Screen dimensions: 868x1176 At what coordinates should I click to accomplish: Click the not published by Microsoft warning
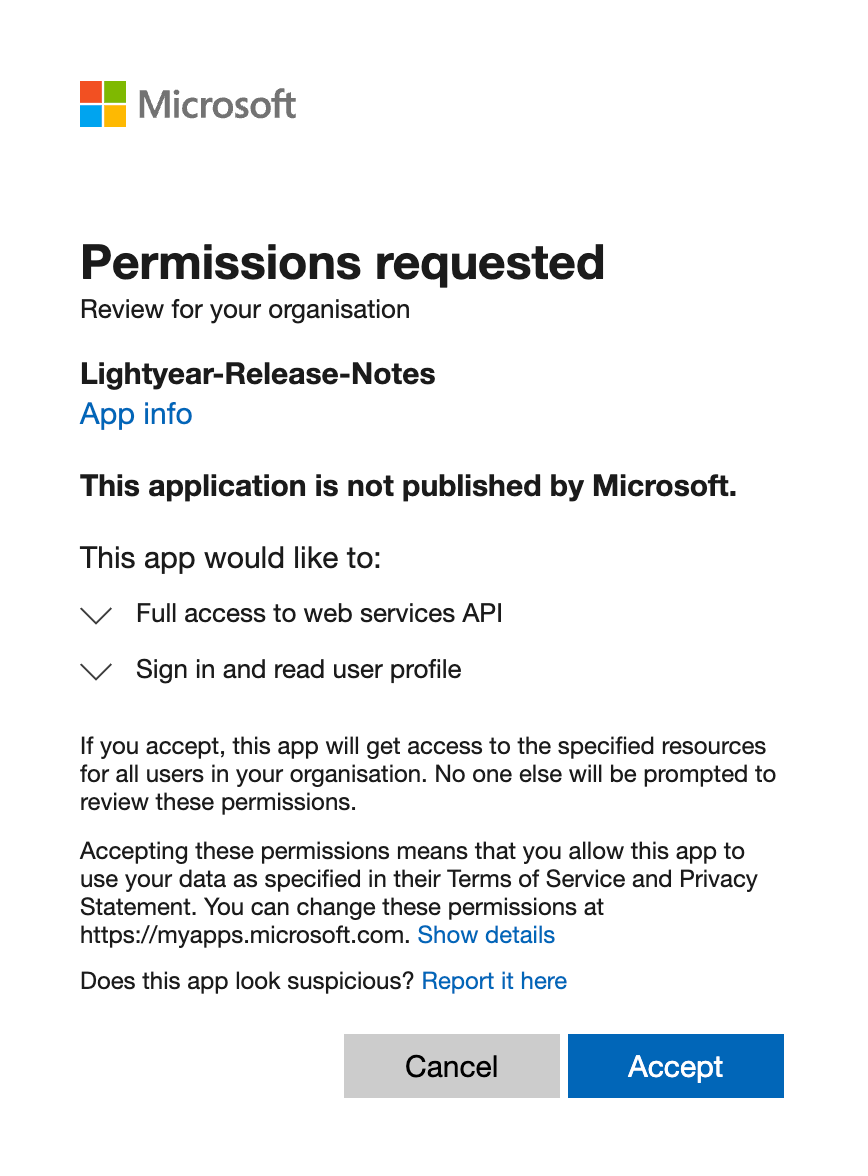(x=408, y=486)
